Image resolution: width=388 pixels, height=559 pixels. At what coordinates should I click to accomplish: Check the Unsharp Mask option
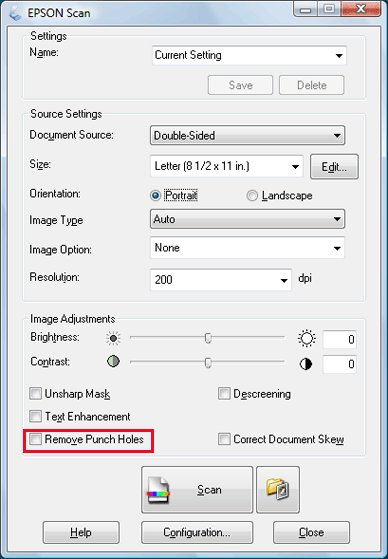tap(35, 394)
